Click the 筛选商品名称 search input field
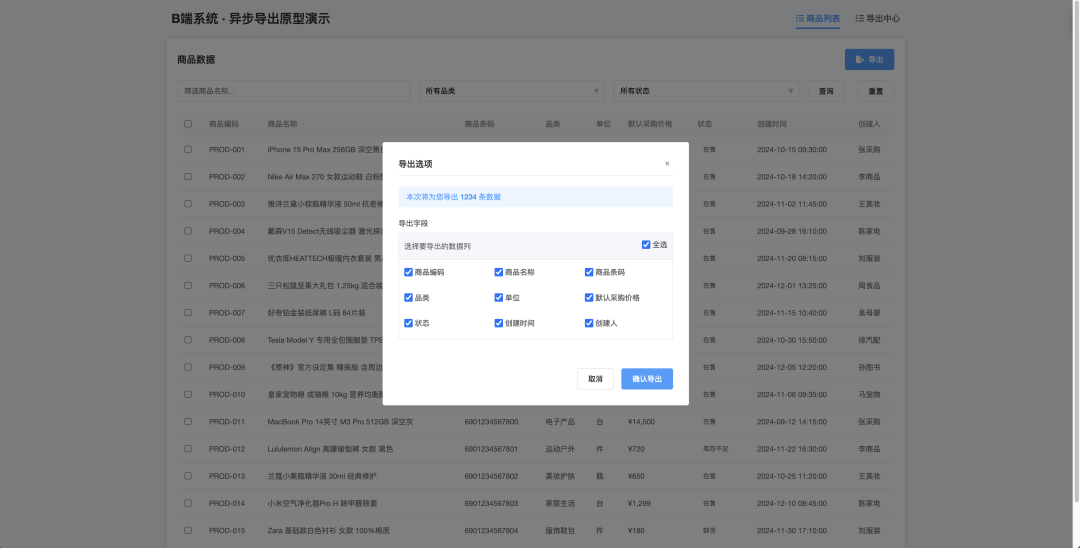The image size is (1080, 548). point(294,91)
